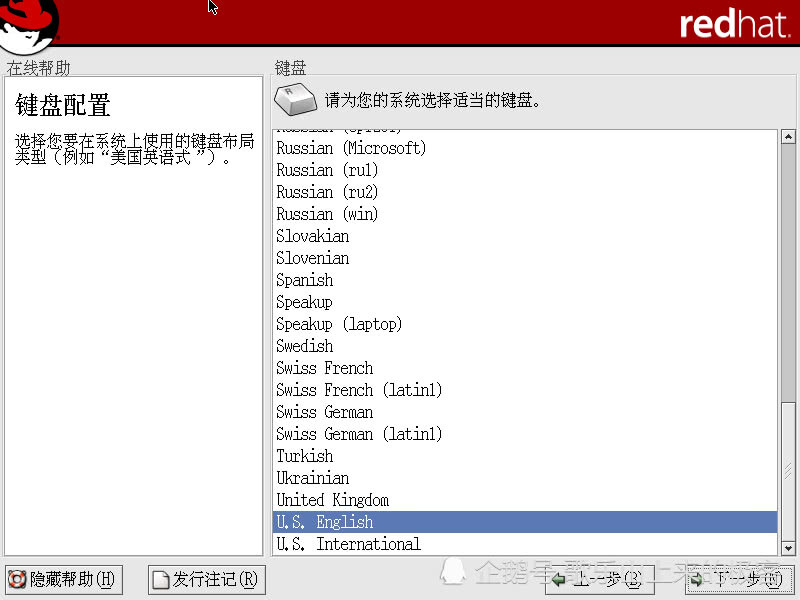This screenshot has width=800, height=600.
Task: Click the lifebuoy icon on Hide Help
Action: pyautogui.click(x=17, y=580)
